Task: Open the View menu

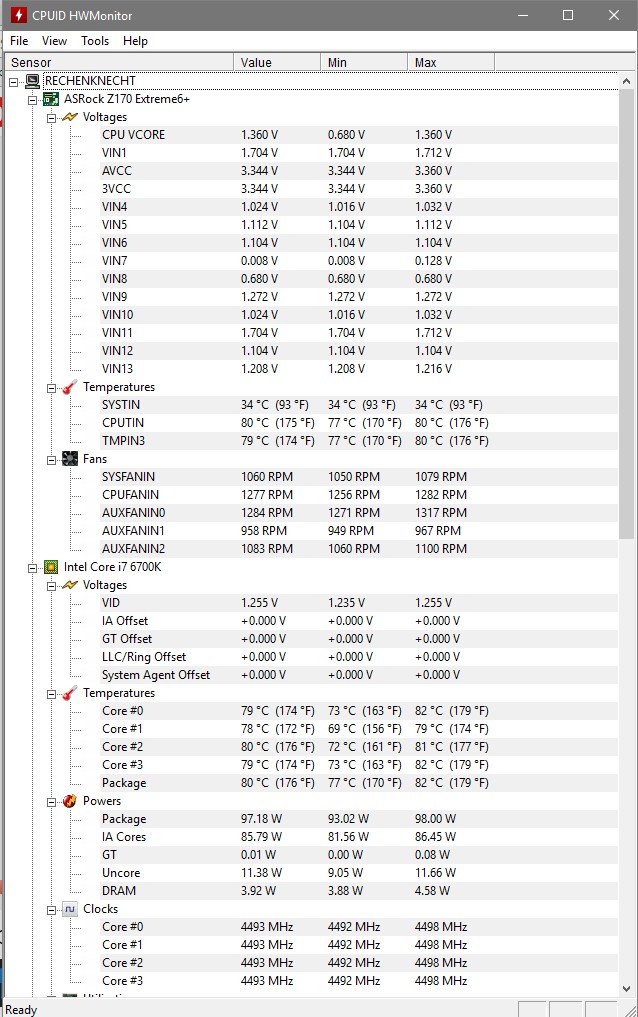Action: [54, 41]
